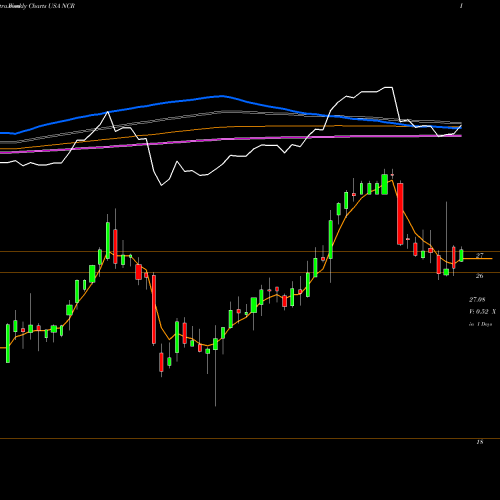Click the "27.08" last price value

(x=477, y=300)
